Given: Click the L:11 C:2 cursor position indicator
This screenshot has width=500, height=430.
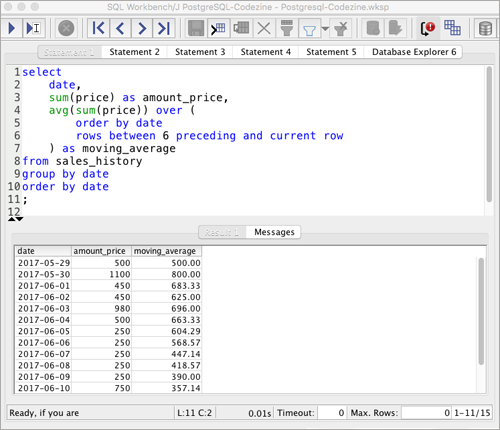Looking at the screenshot, I should (x=195, y=413).
